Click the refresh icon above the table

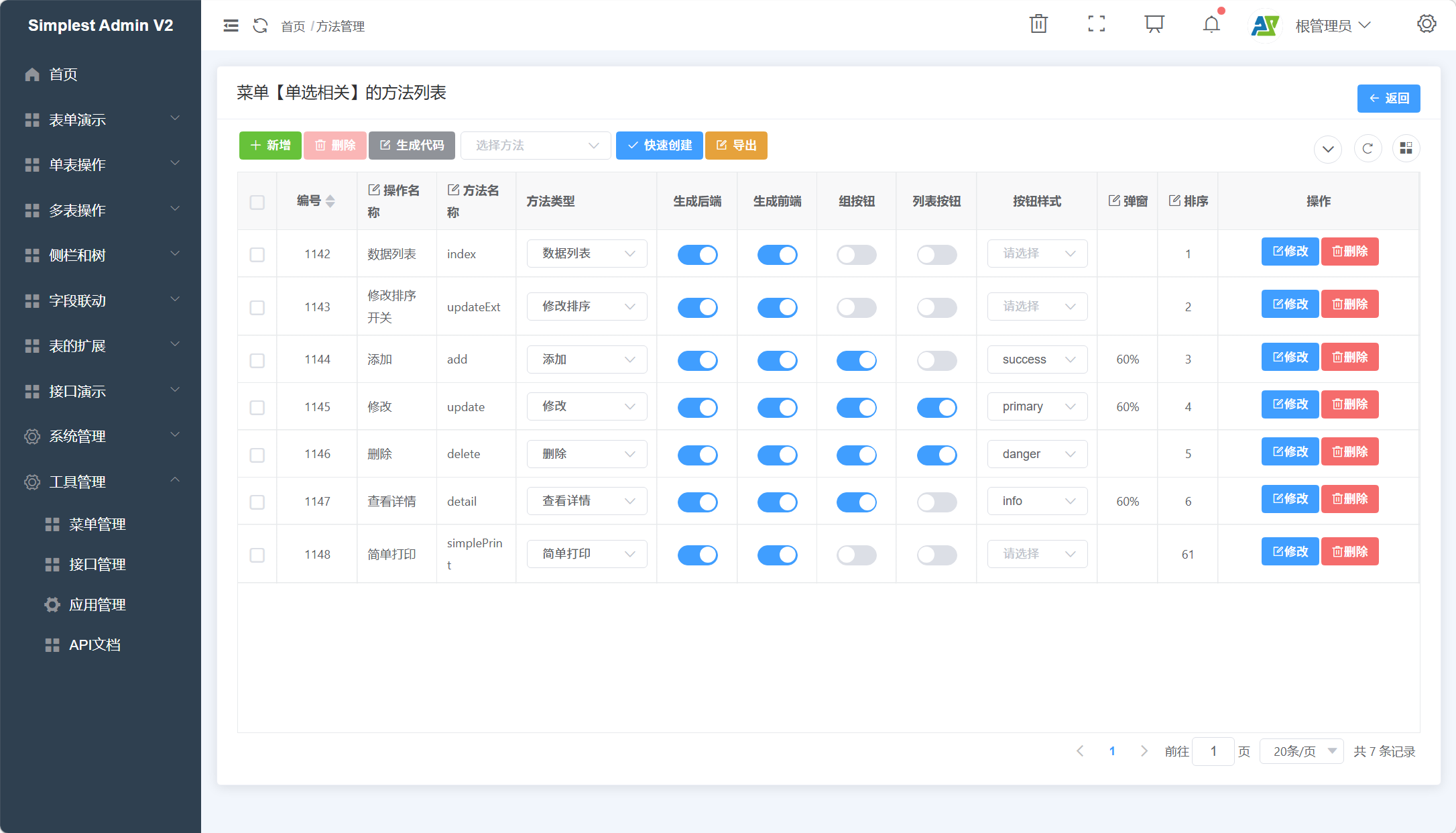pyautogui.click(x=1368, y=148)
